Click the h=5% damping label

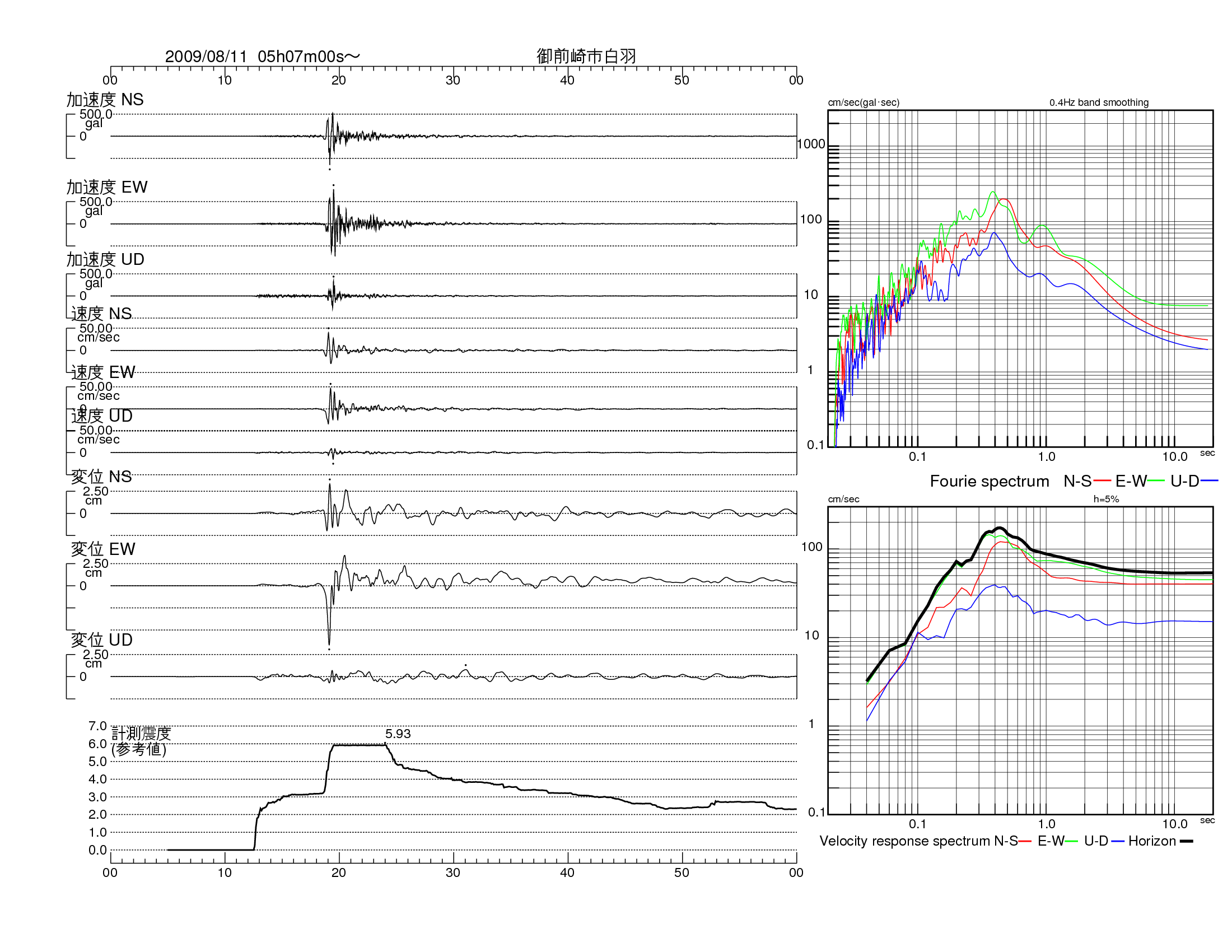click(1105, 499)
